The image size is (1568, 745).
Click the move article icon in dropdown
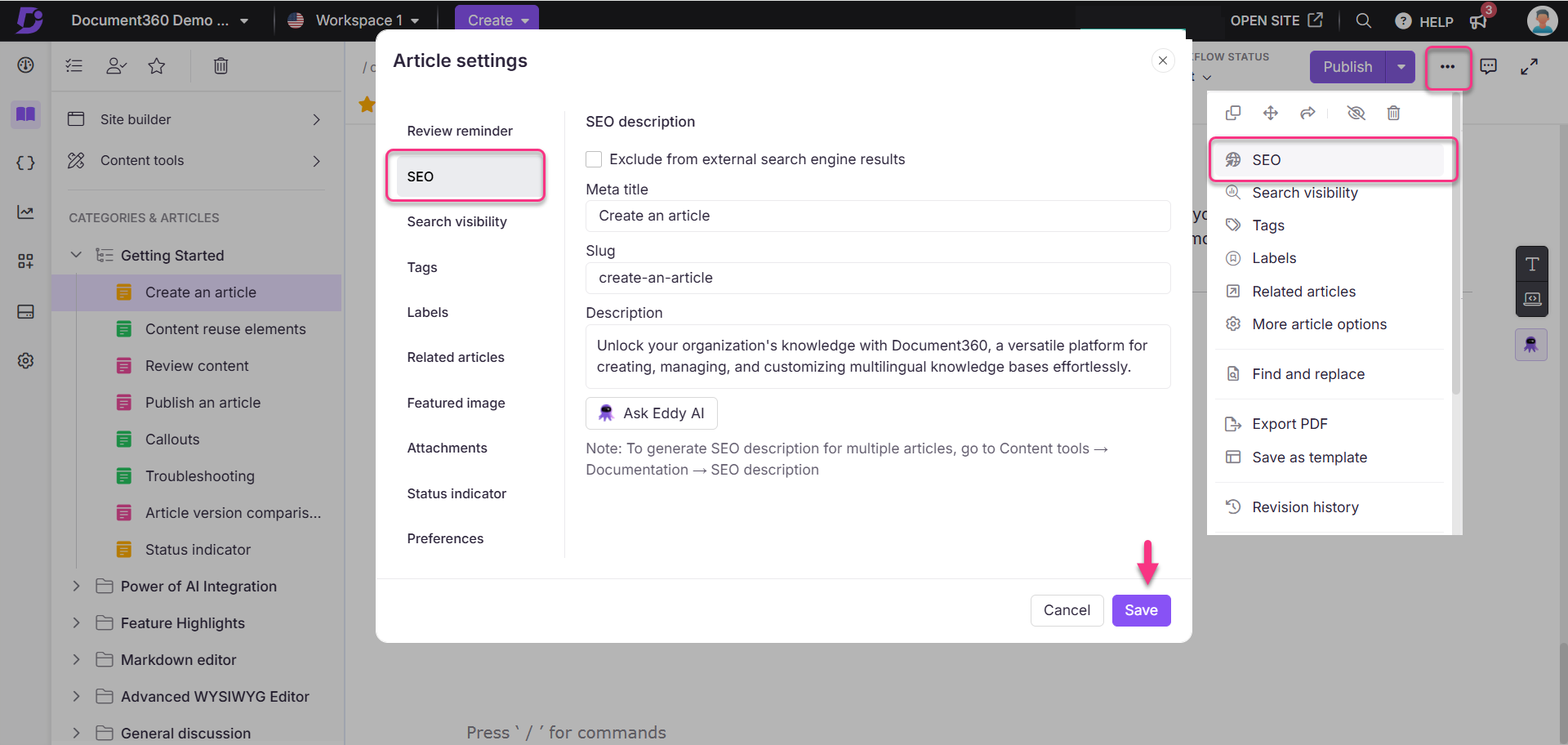pos(1271,113)
